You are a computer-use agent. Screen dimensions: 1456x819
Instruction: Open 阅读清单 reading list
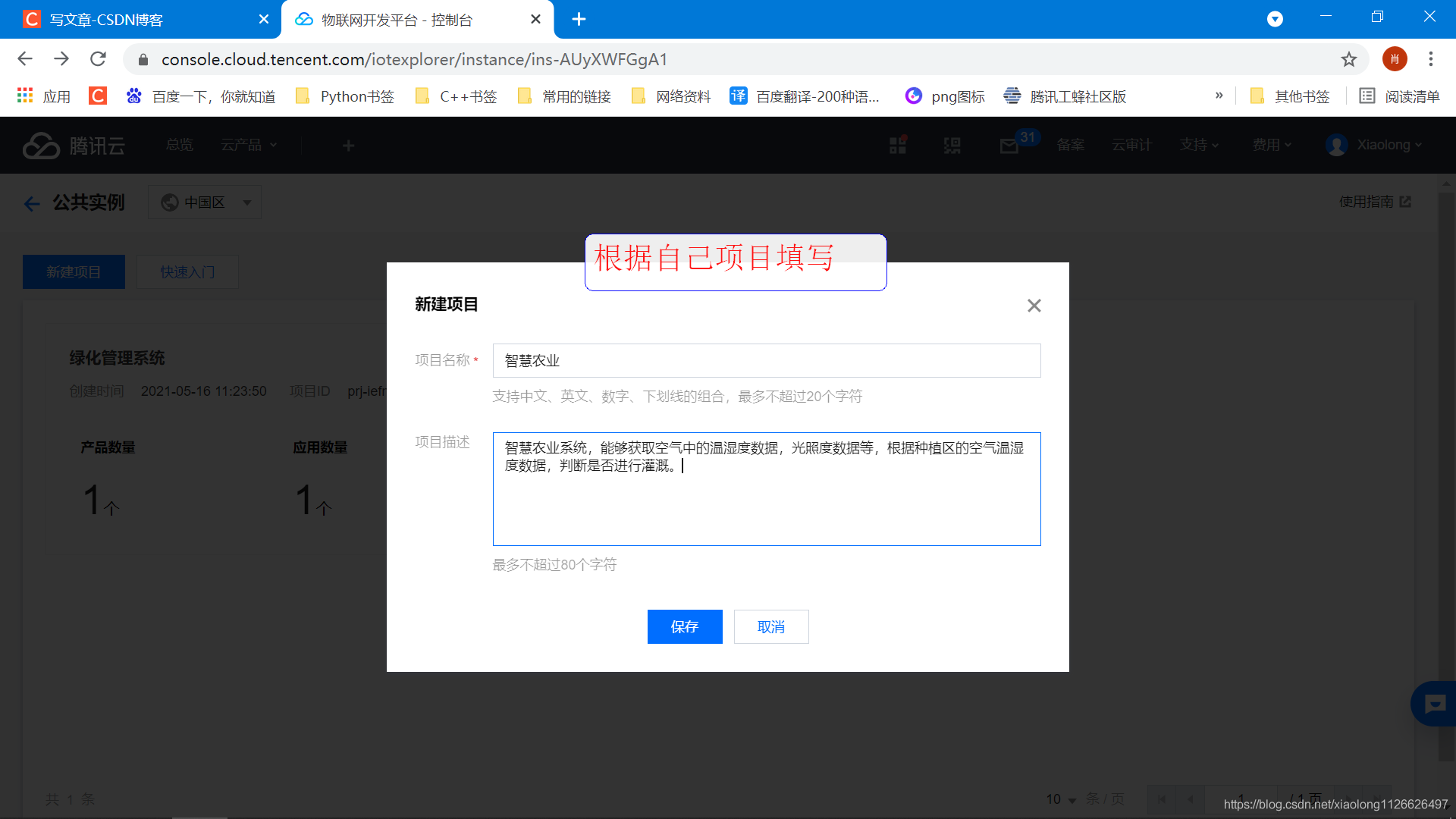(x=1399, y=96)
